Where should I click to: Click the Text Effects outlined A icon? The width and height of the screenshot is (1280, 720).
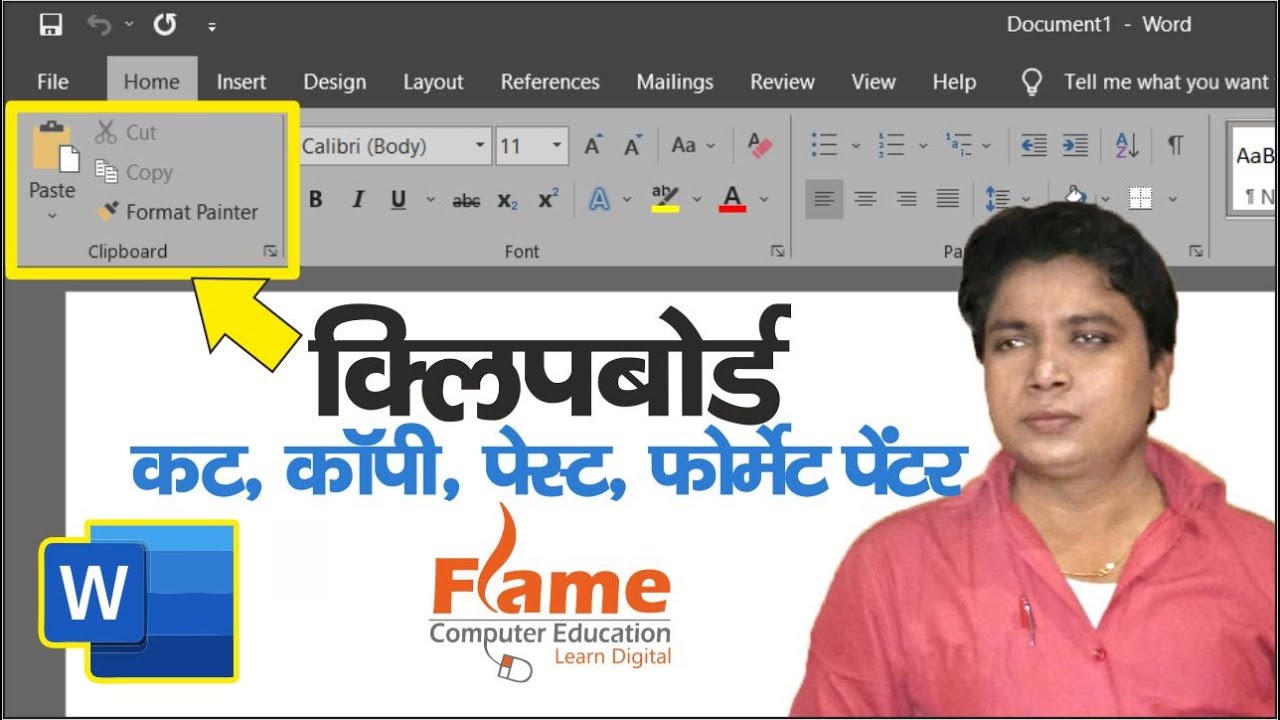[x=599, y=199]
